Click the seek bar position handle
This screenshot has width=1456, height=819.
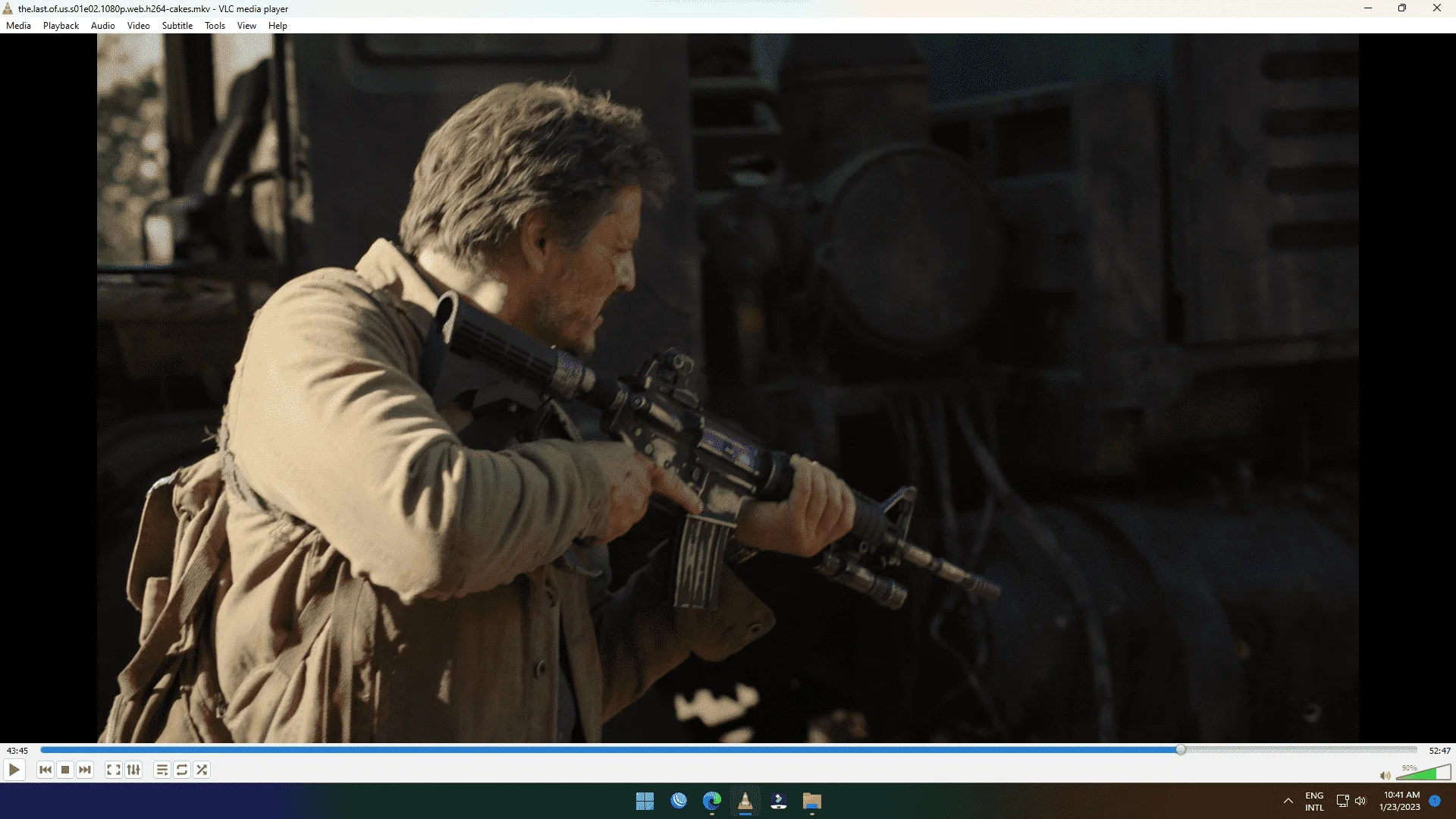[x=1181, y=750]
